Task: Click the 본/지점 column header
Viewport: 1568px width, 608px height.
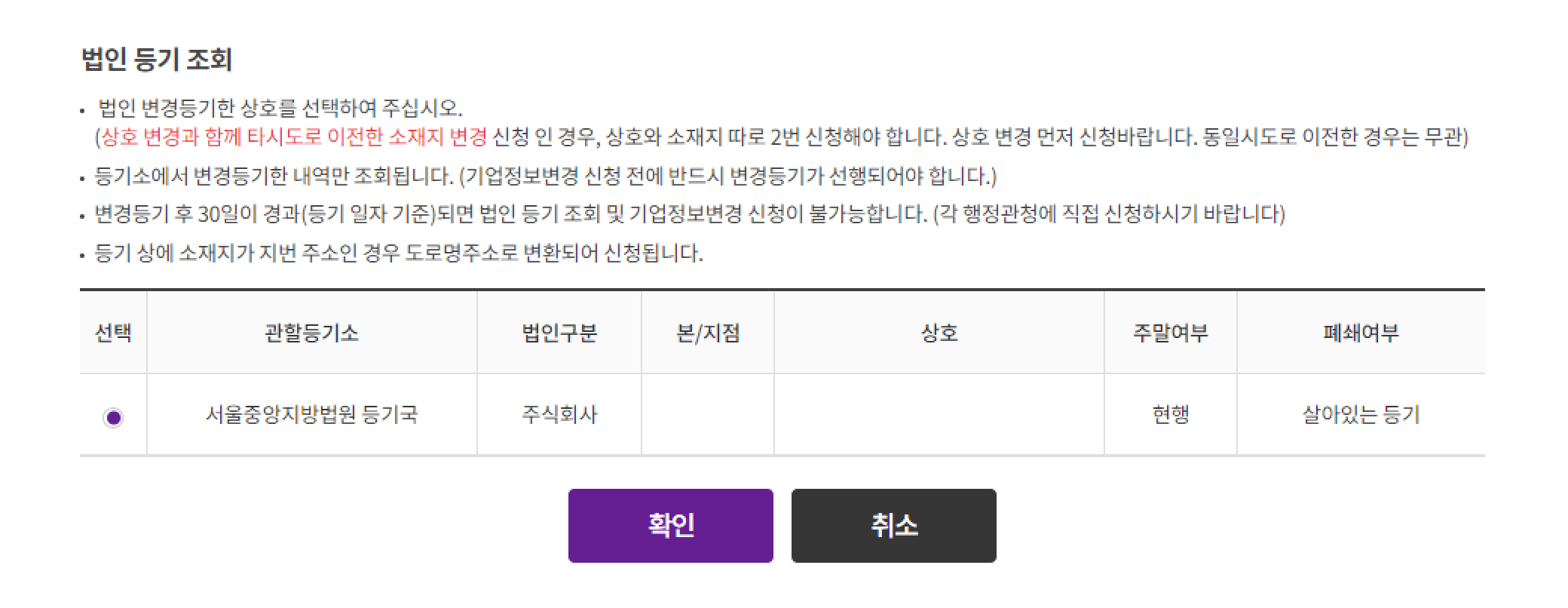Action: click(x=706, y=333)
